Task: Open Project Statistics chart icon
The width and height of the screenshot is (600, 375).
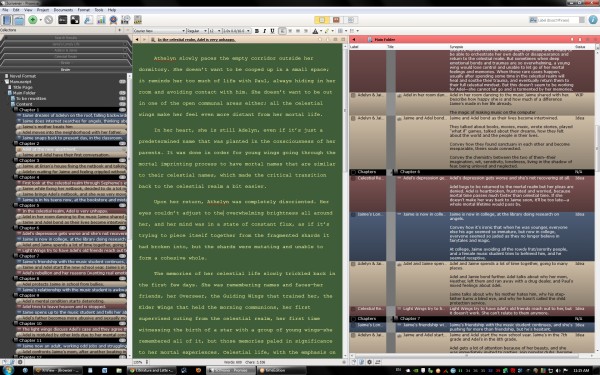Action: coord(101,20)
